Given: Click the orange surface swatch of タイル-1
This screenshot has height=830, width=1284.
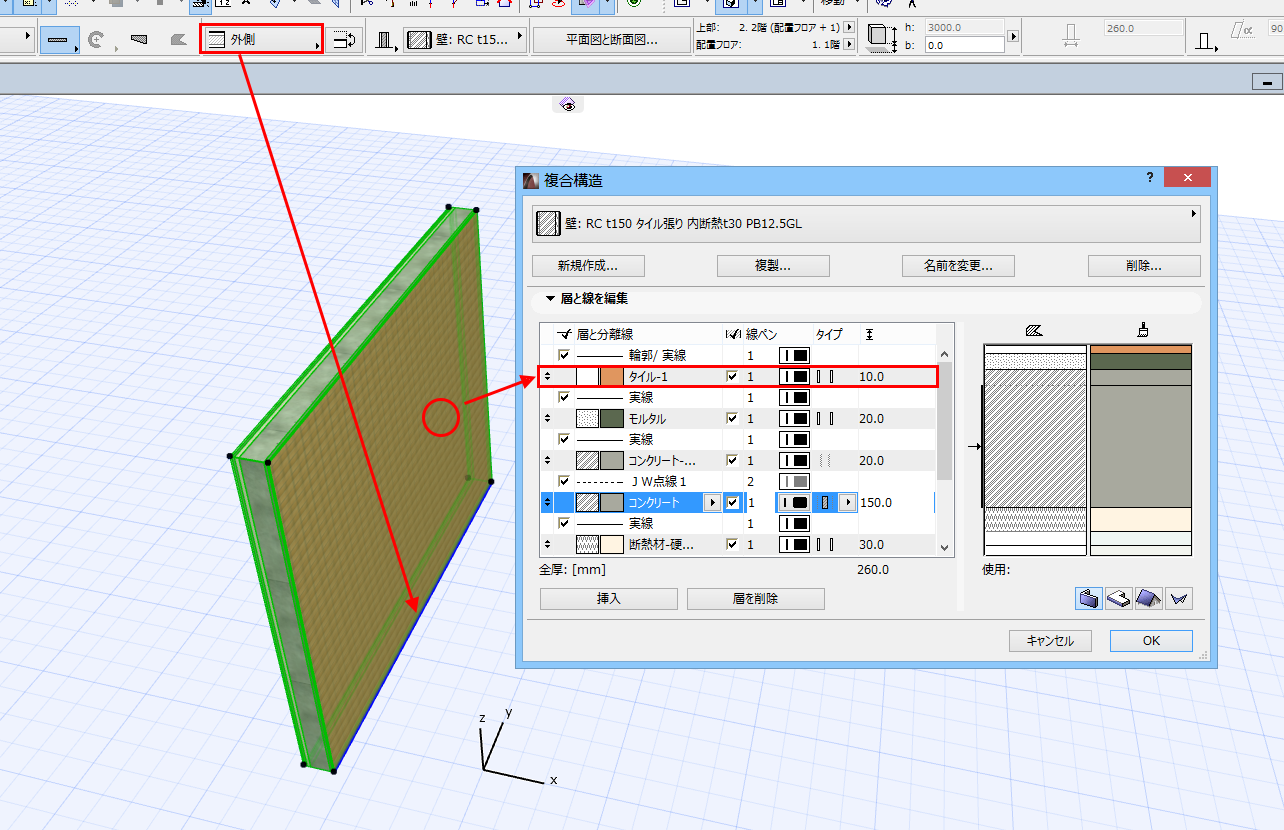Looking at the screenshot, I should point(612,377).
